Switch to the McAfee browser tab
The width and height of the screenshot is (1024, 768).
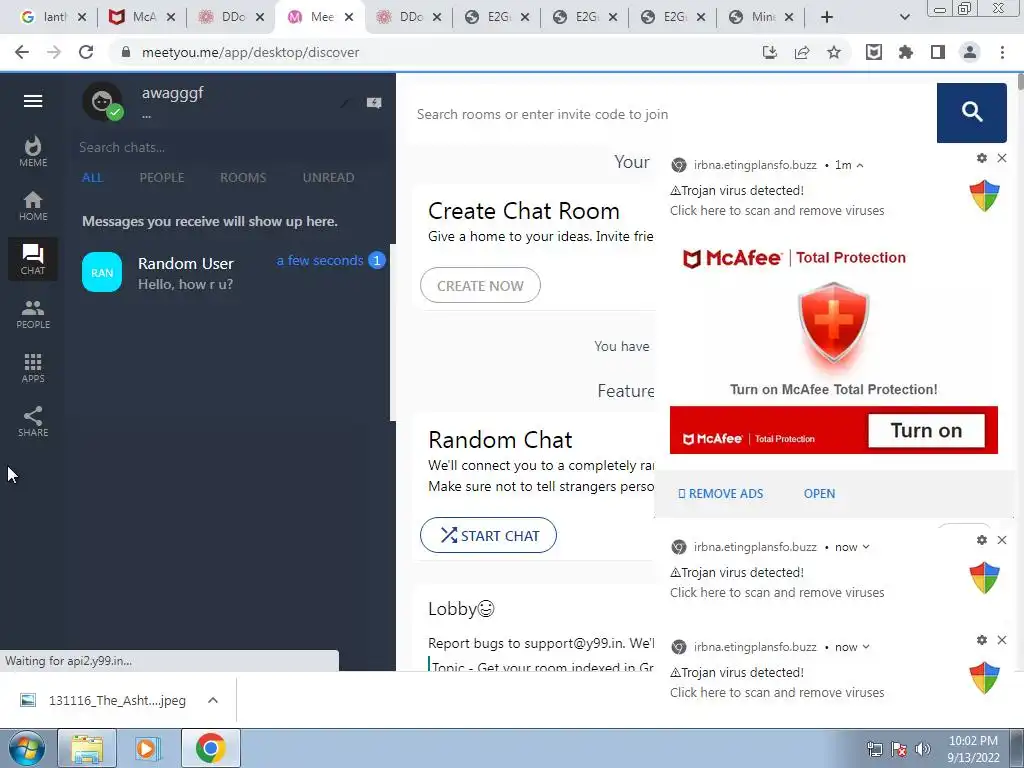pyautogui.click(x=142, y=17)
